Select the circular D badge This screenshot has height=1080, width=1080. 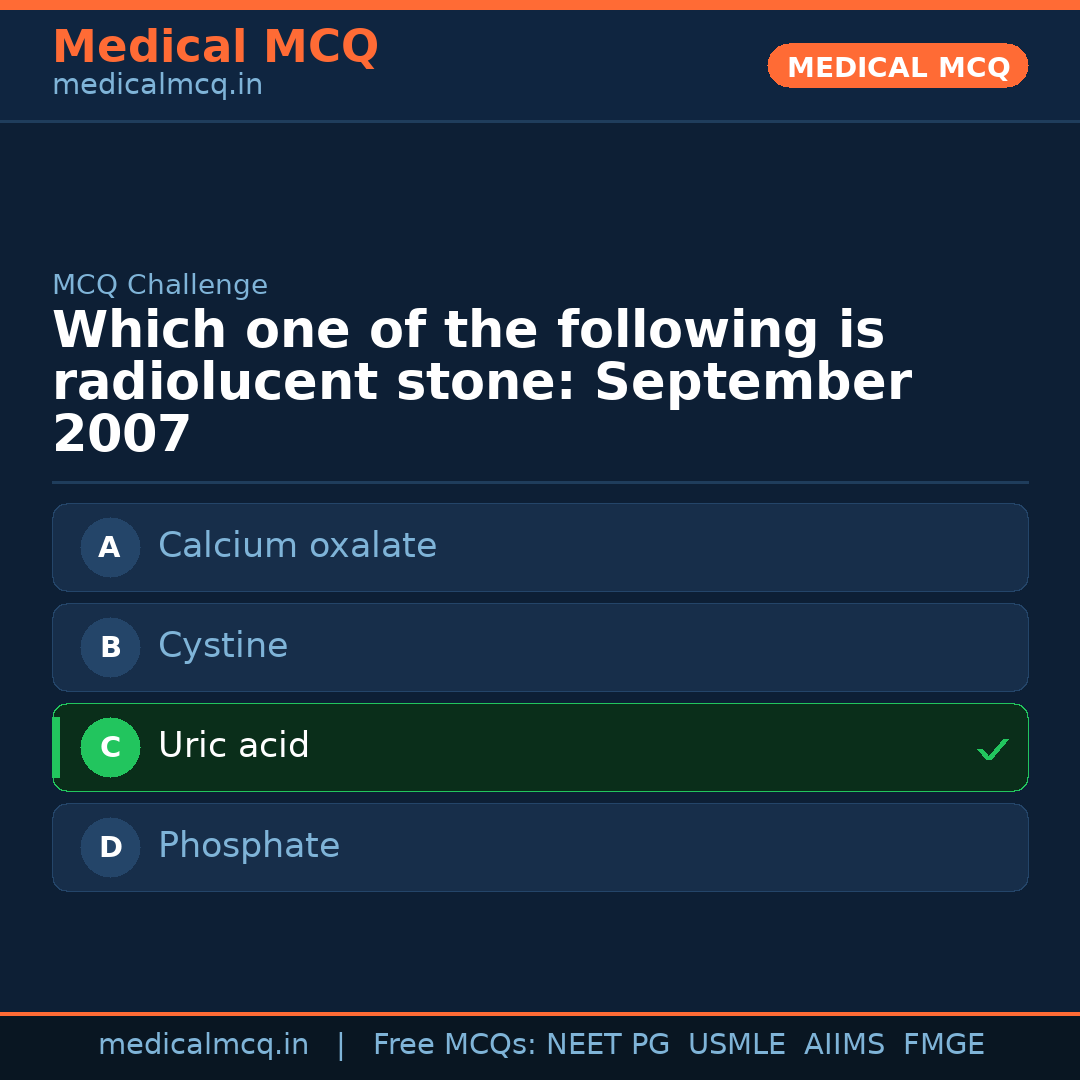coord(110,847)
